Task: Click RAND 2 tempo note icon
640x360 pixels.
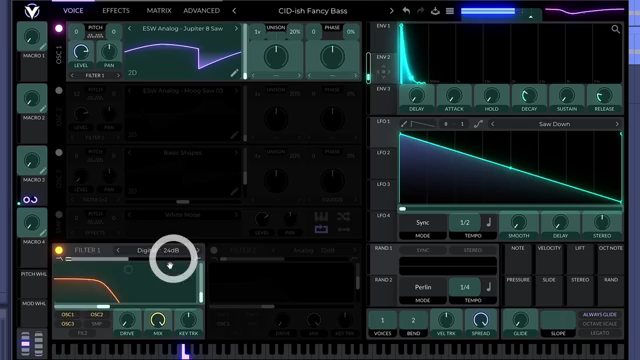Action: (489, 287)
